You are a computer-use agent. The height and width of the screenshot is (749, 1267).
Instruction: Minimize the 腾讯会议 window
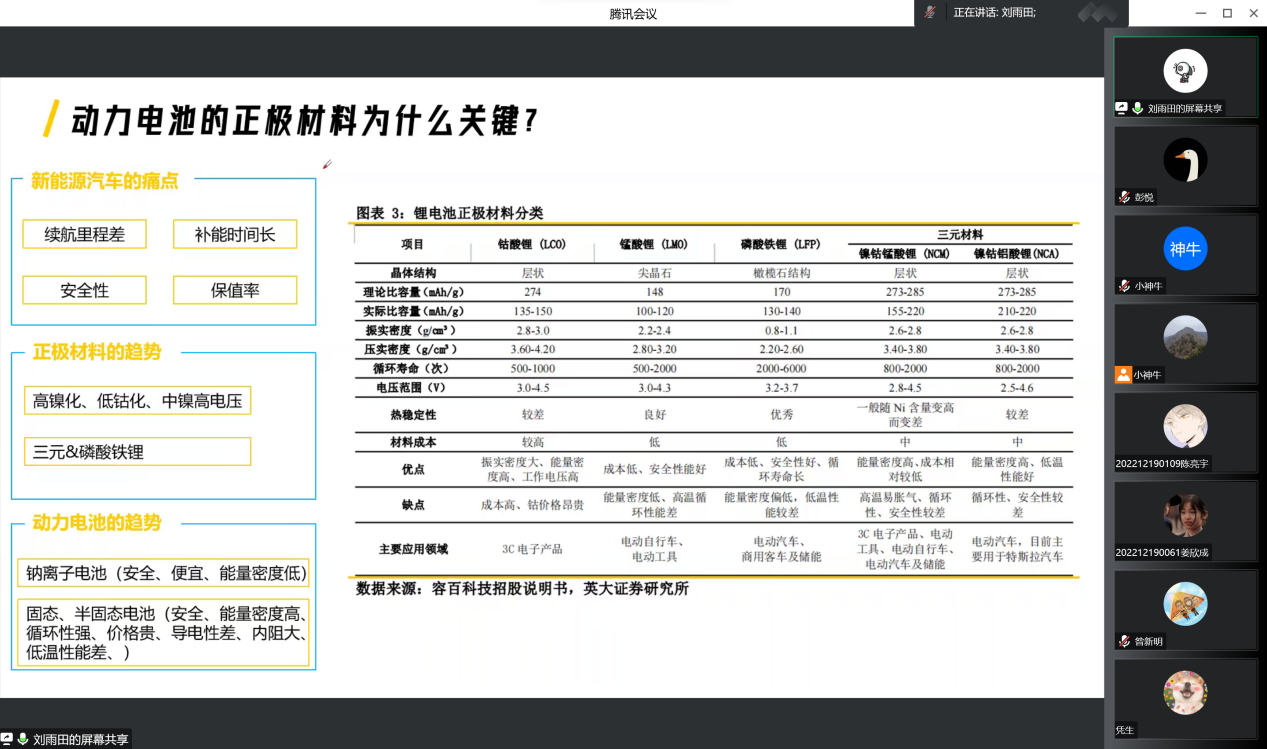click(x=1201, y=13)
